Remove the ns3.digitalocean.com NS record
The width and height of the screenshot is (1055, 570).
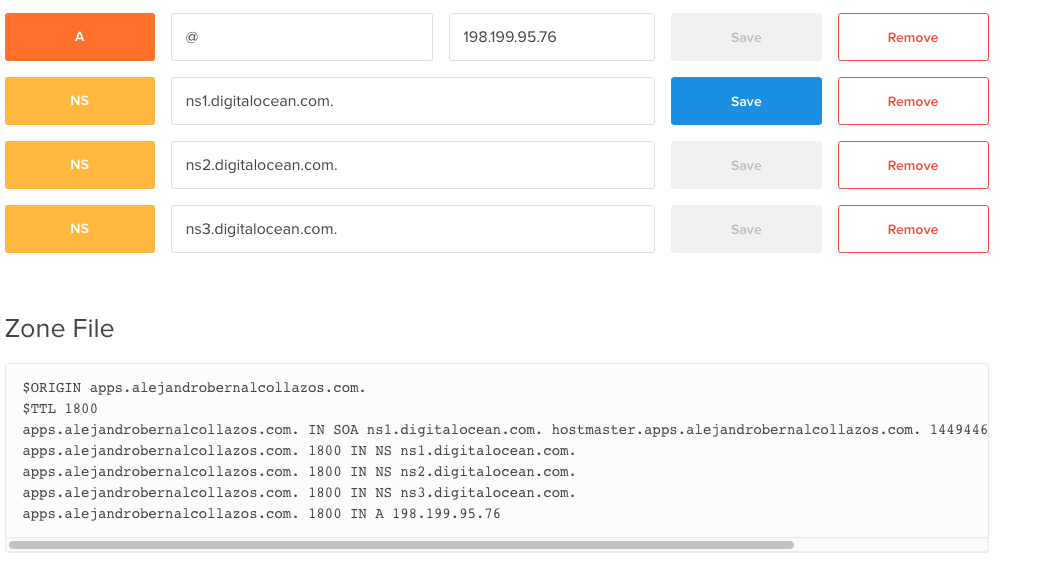point(913,229)
